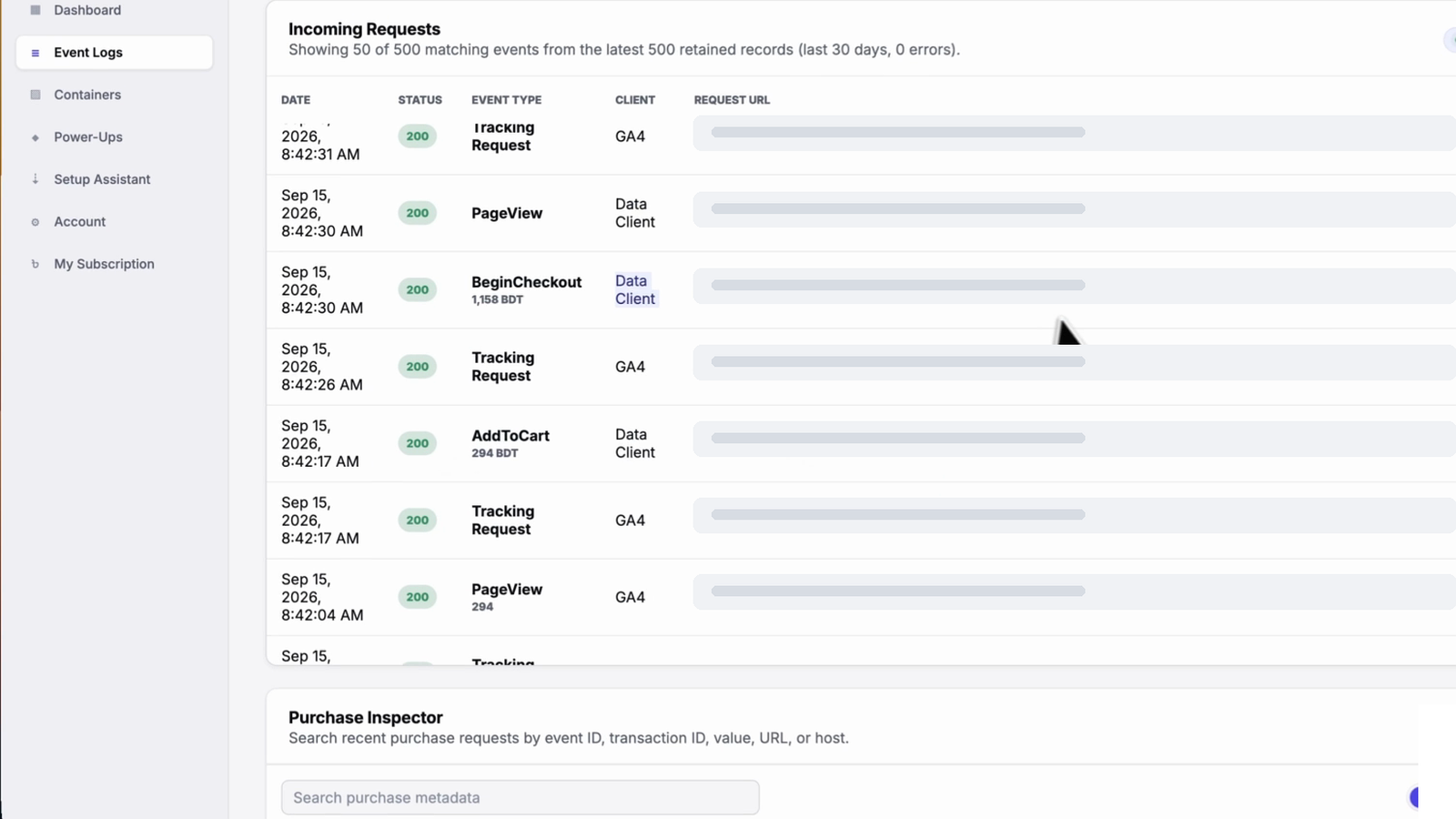This screenshot has width=1456, height=819.
Task: Click the Account circle icon
Action: click(35, 222)
